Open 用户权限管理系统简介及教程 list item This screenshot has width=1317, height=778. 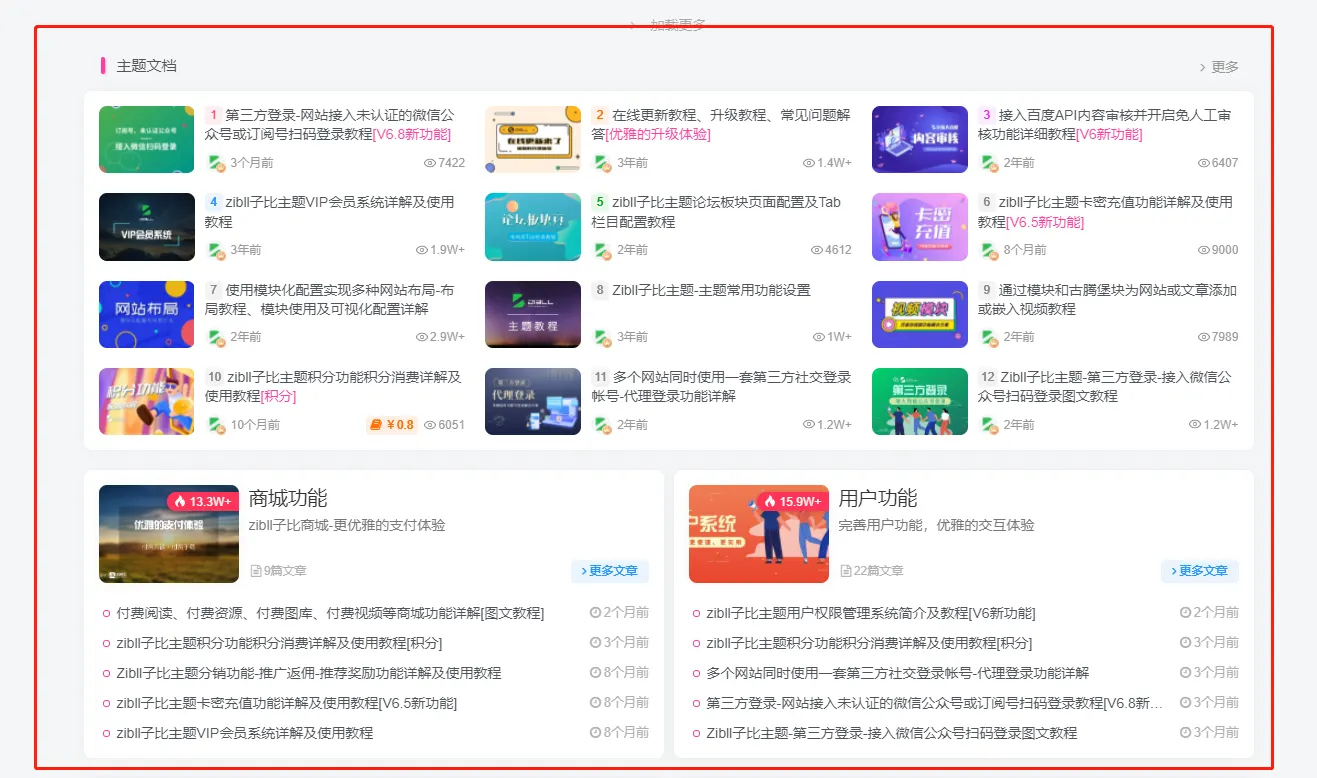[x=871, y=613]
